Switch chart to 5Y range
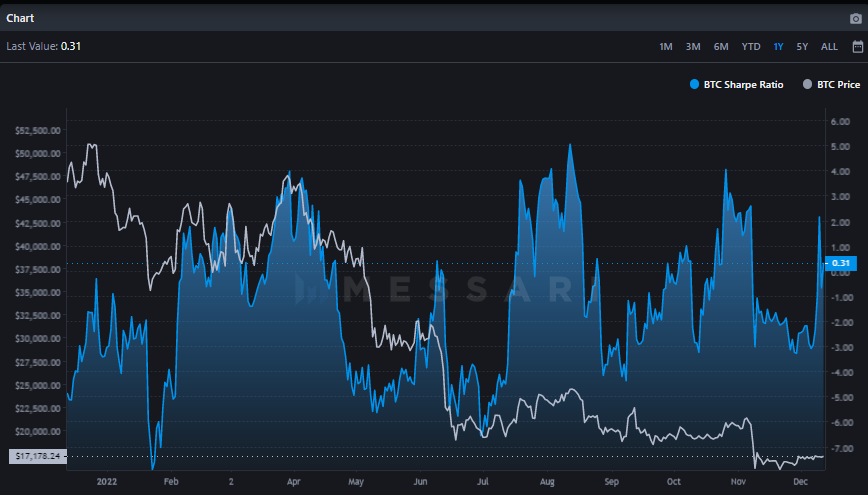The width and height of the screenshot is (868, 495). (802, 47)
